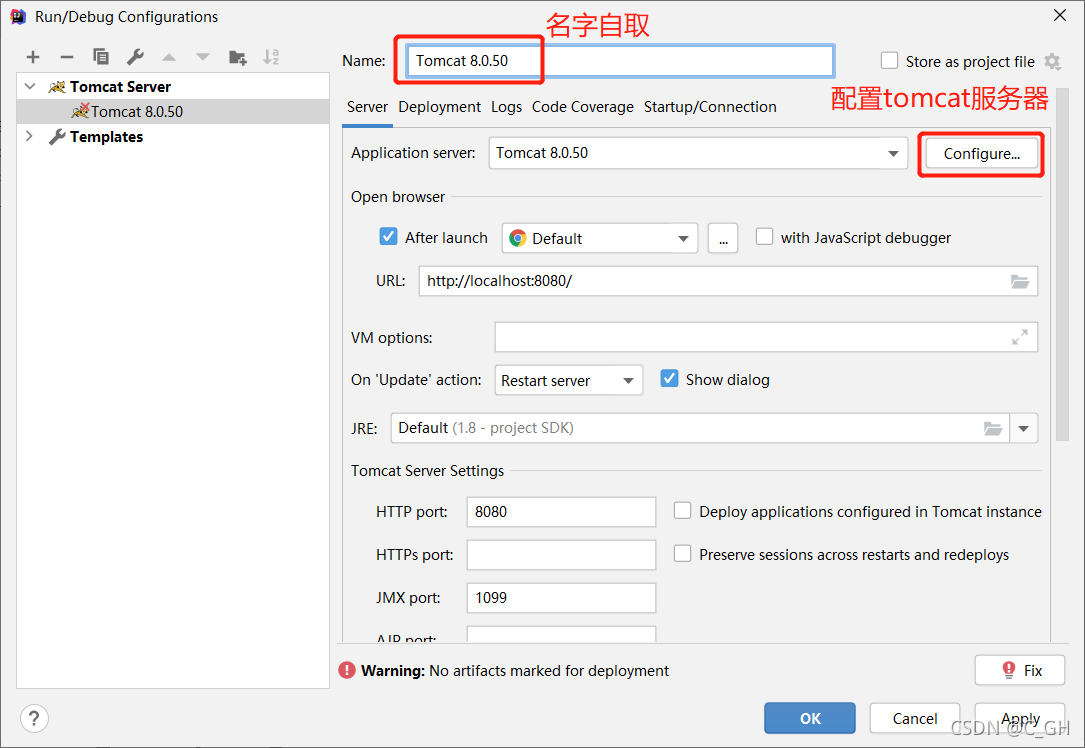
Task: Click the Fix button for the warning
Action: click(x=1020, y=670)
